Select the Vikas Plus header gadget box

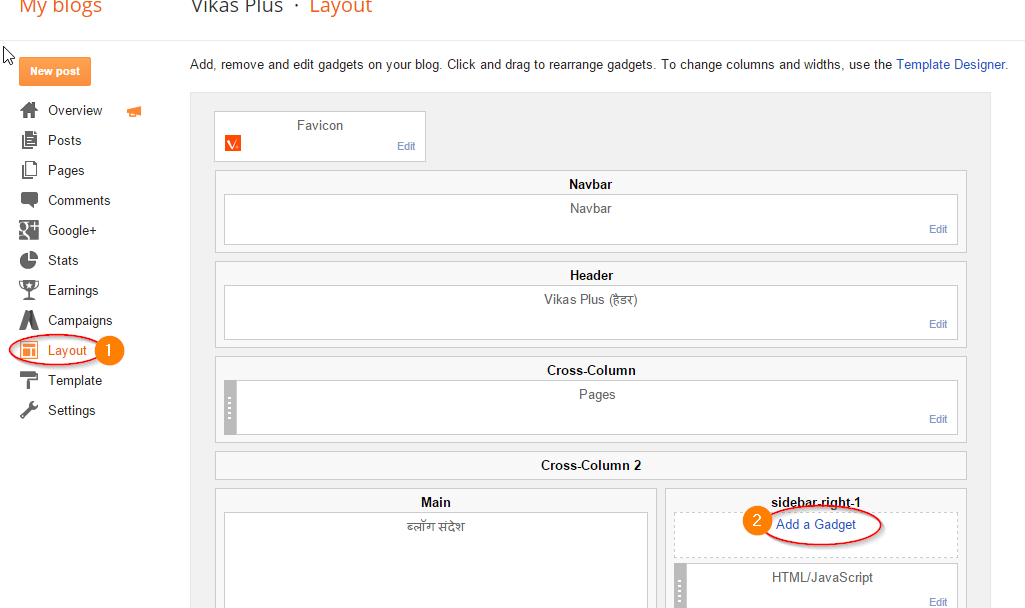tap(591, 312)
